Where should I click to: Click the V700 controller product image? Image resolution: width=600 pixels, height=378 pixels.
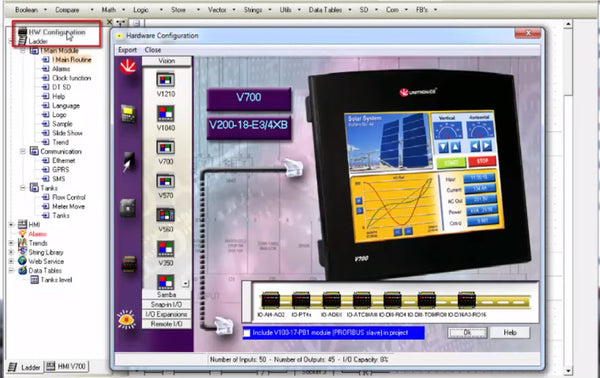pyautogui.click(x=419, y=174)
